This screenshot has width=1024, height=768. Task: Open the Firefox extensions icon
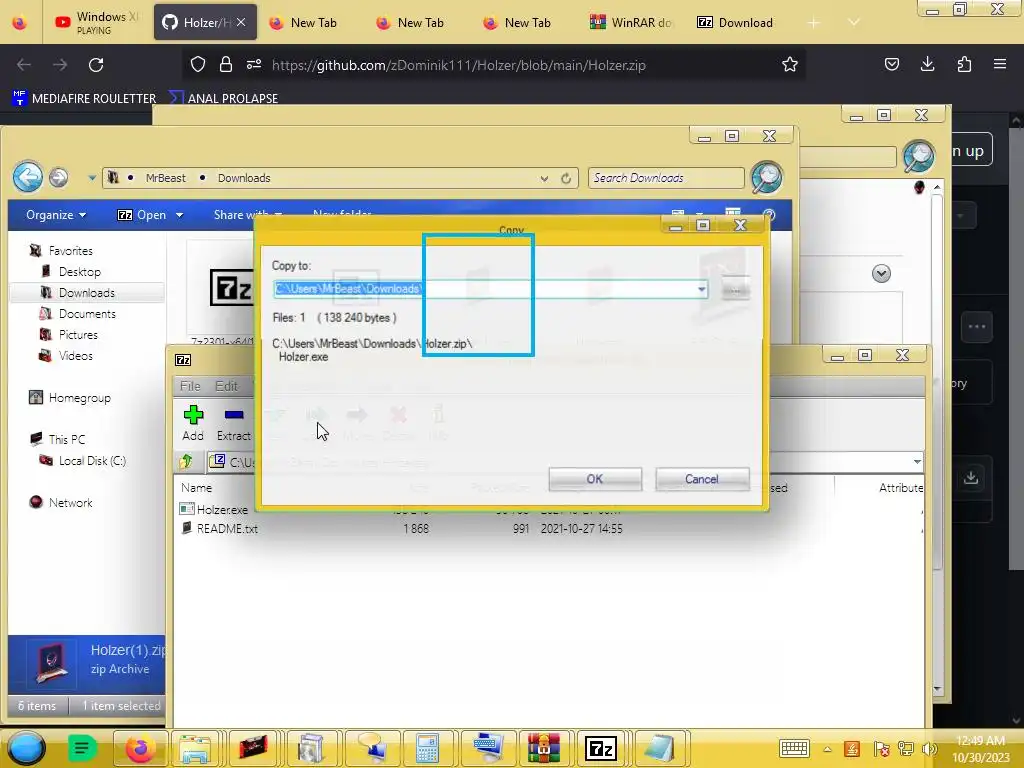[964, 64]
